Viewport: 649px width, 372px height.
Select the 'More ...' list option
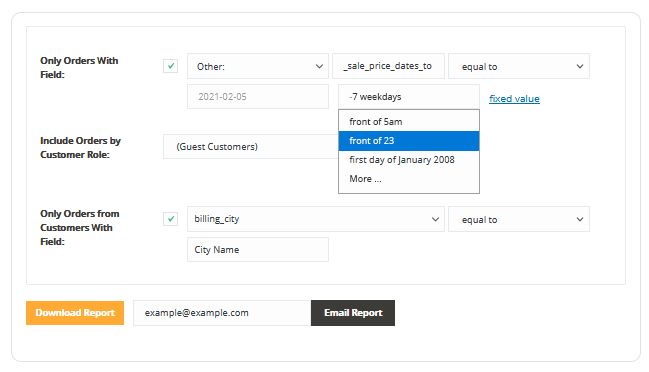409,179
